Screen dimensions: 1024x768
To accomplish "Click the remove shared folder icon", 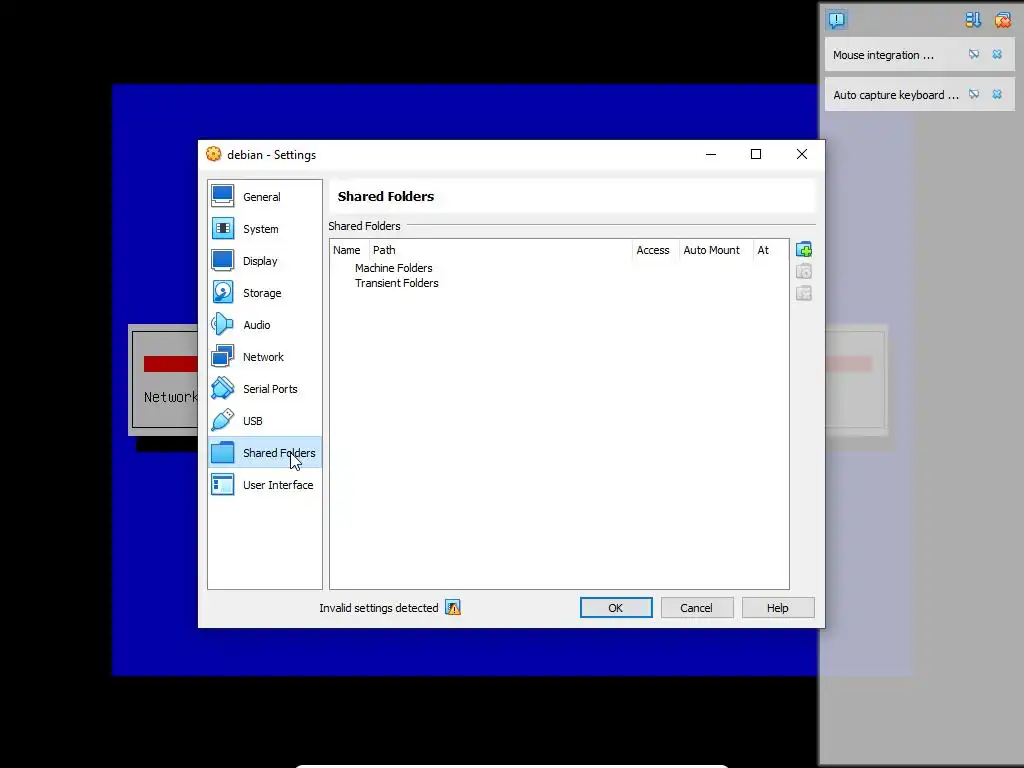I will click(804, 293).
